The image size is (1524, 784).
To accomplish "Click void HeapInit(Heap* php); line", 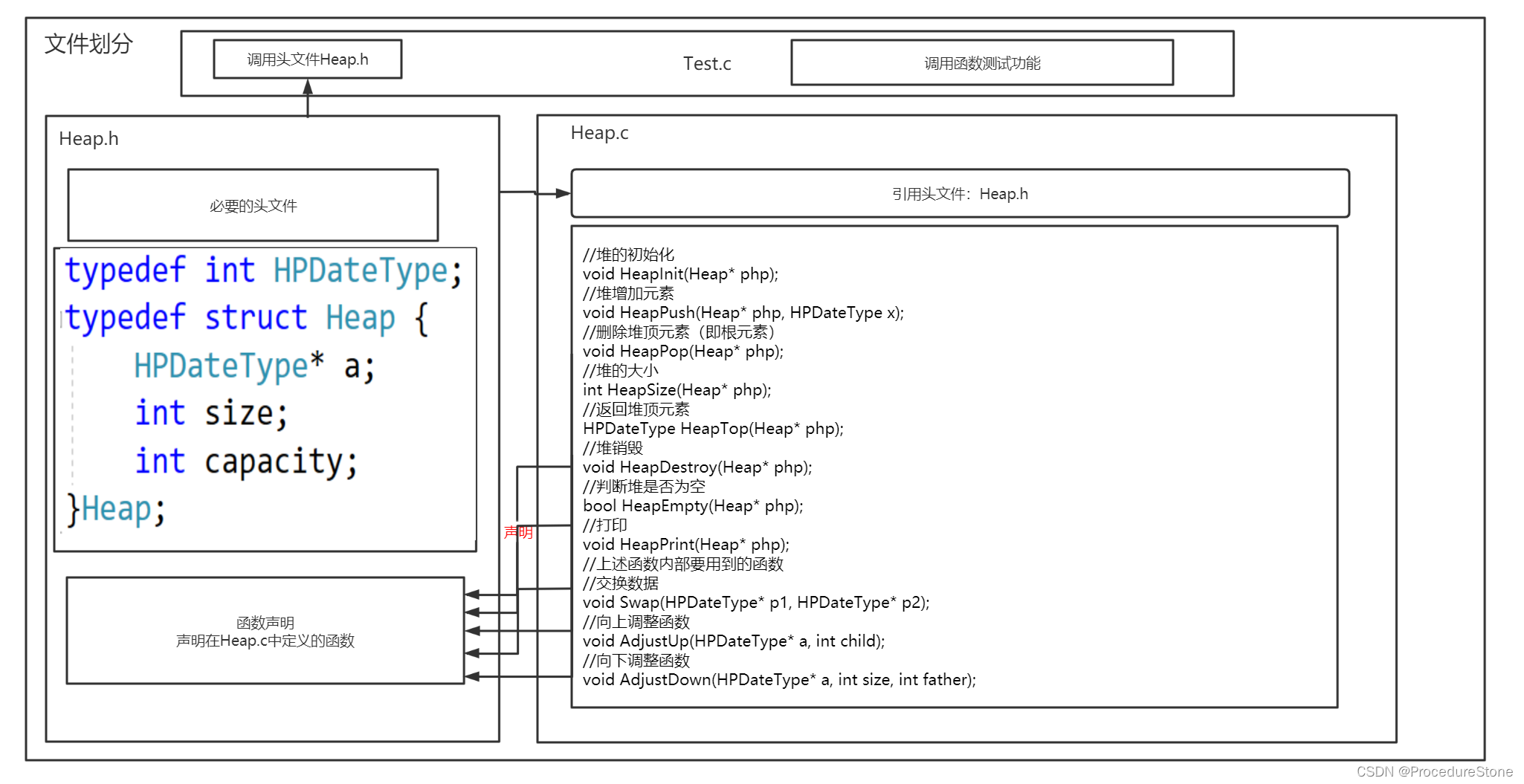I will [680, 274].
